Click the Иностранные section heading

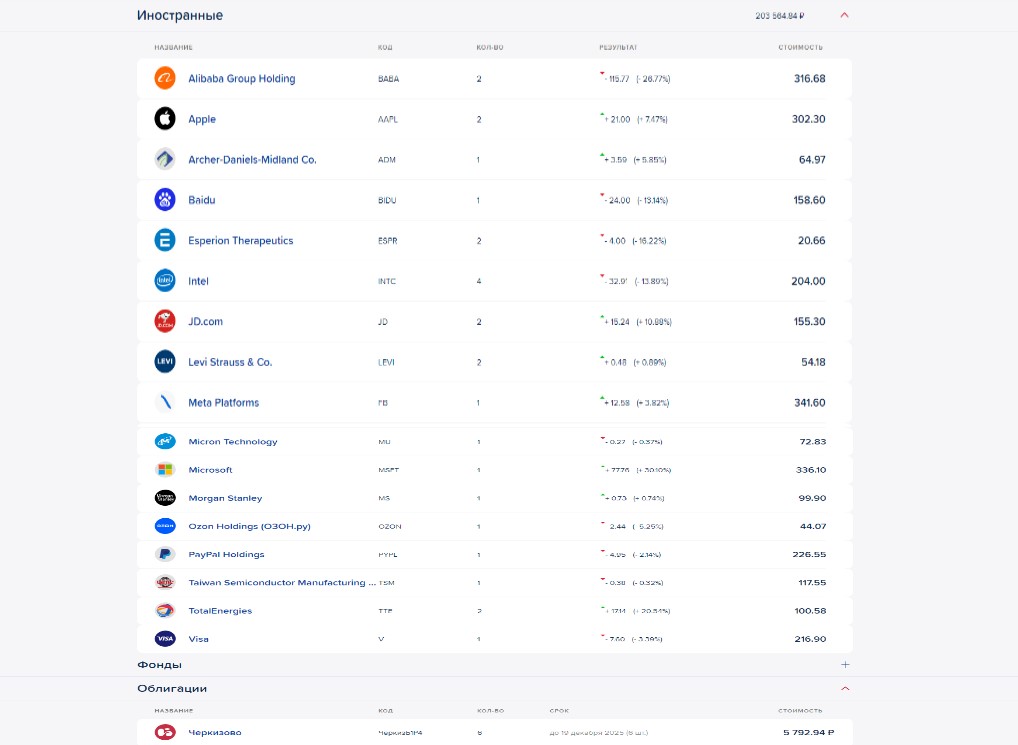180,16
